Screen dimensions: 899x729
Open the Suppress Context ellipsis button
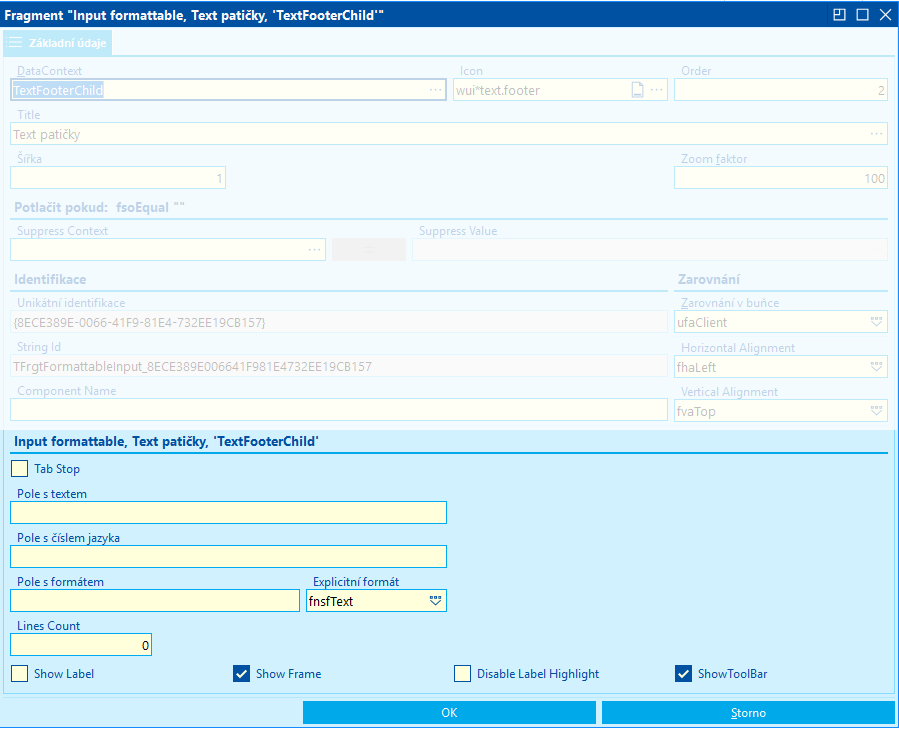click(315, 250)
